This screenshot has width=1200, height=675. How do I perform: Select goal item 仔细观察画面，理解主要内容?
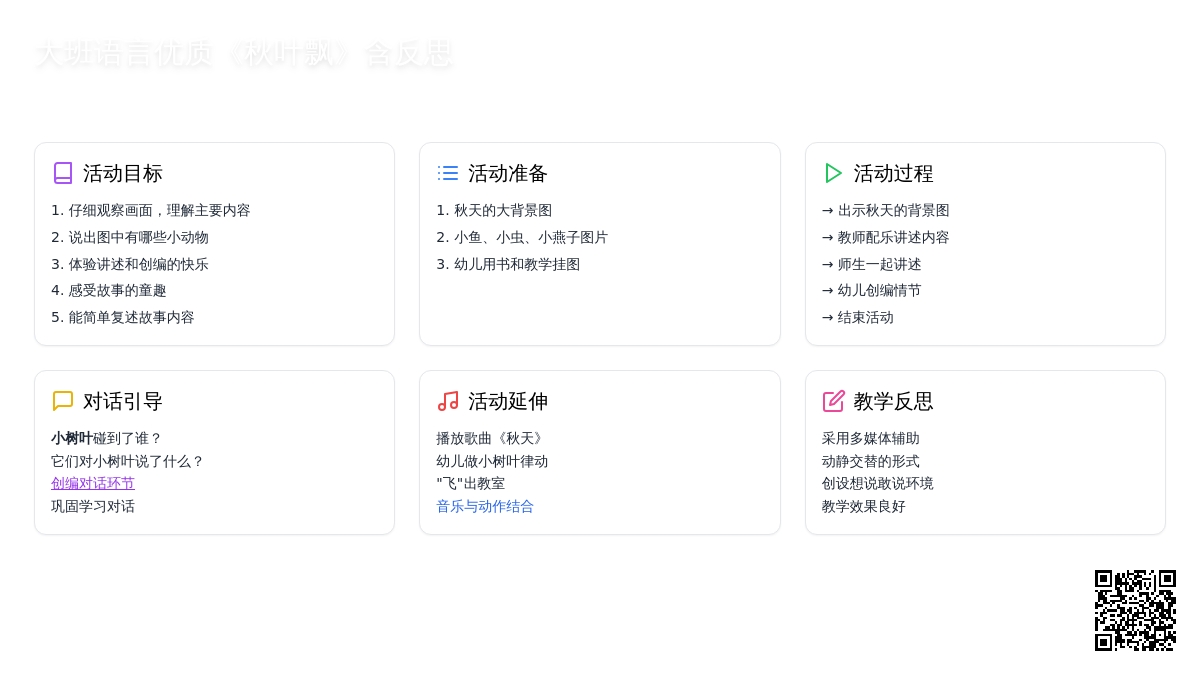pyautogui.click(x=159, y=211)
